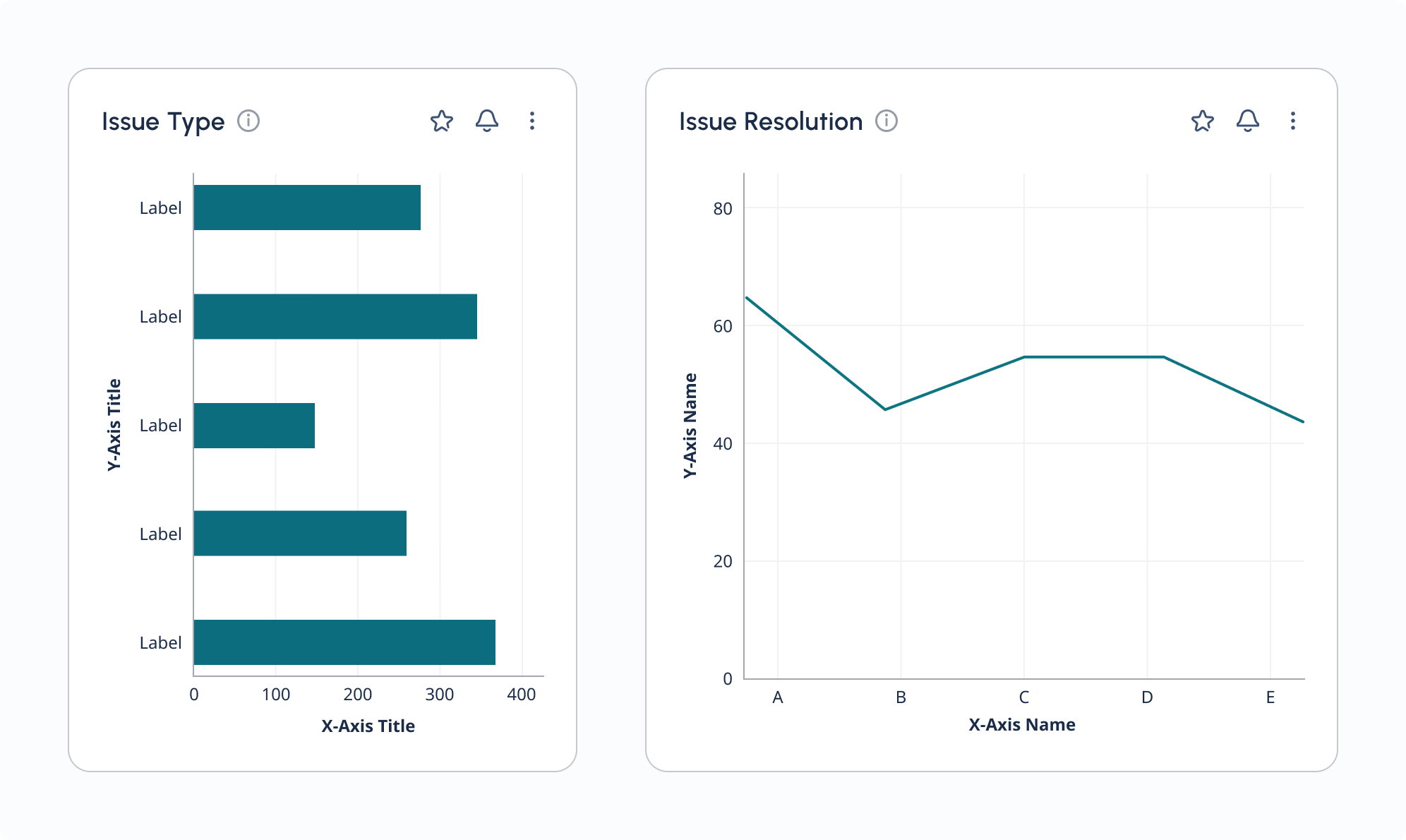The image size is (1406, 840).
Task: Click the Issue Resolution card title
Action: (771, 121)
